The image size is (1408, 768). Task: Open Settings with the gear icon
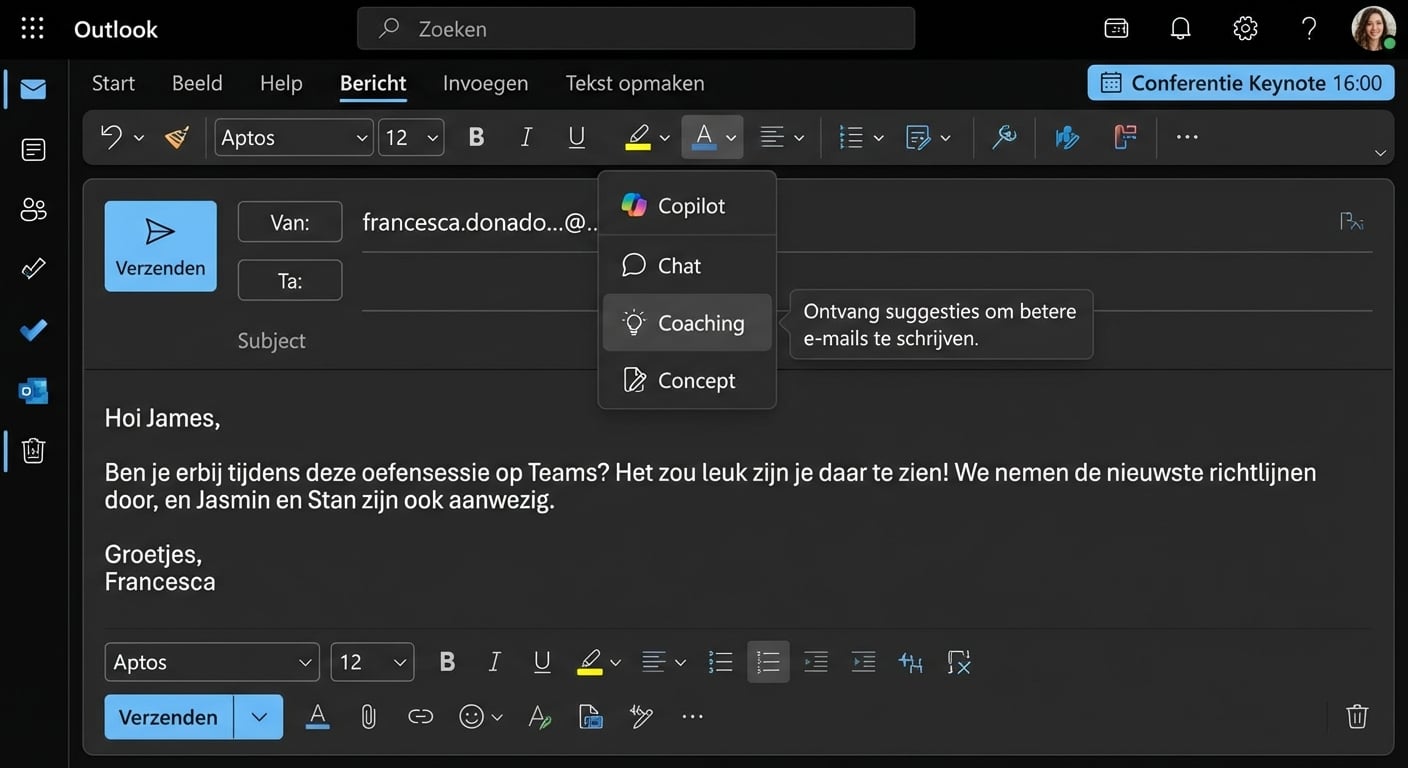point(1245,28)
